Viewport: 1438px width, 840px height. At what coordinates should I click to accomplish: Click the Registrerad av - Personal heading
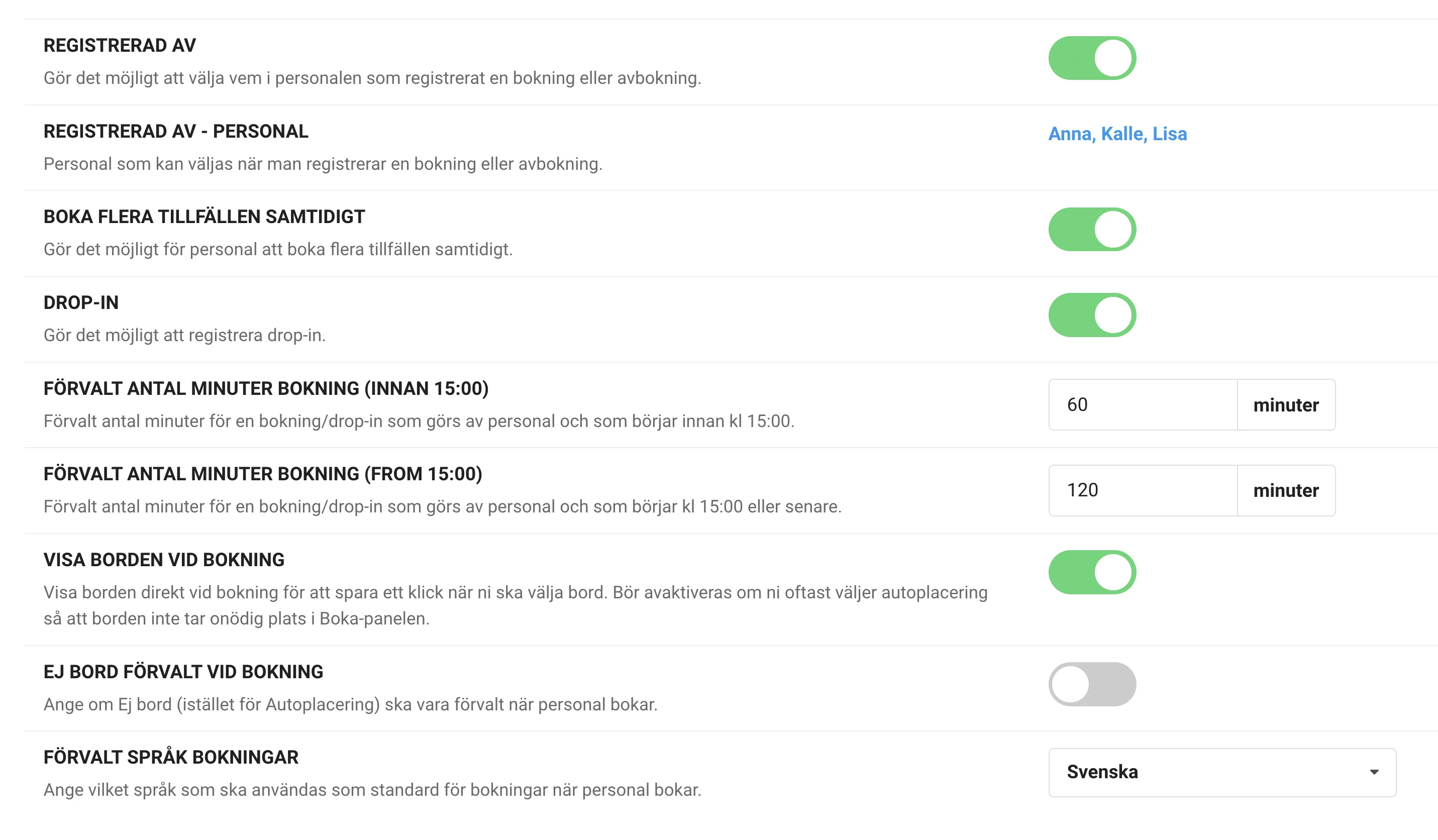pyautogui.click(x=176, y=131)
